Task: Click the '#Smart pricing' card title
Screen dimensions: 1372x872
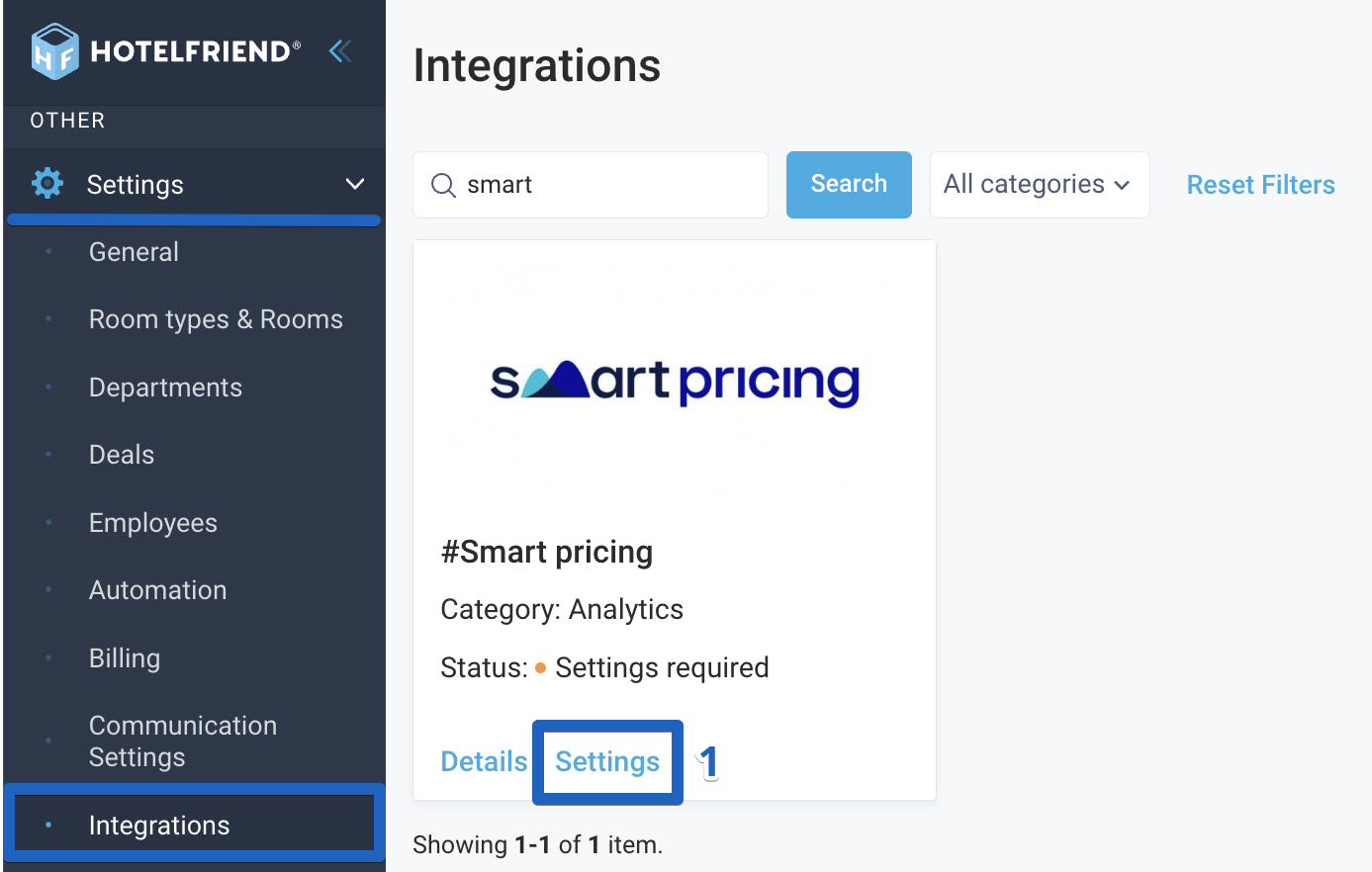Action: [547, 552]
